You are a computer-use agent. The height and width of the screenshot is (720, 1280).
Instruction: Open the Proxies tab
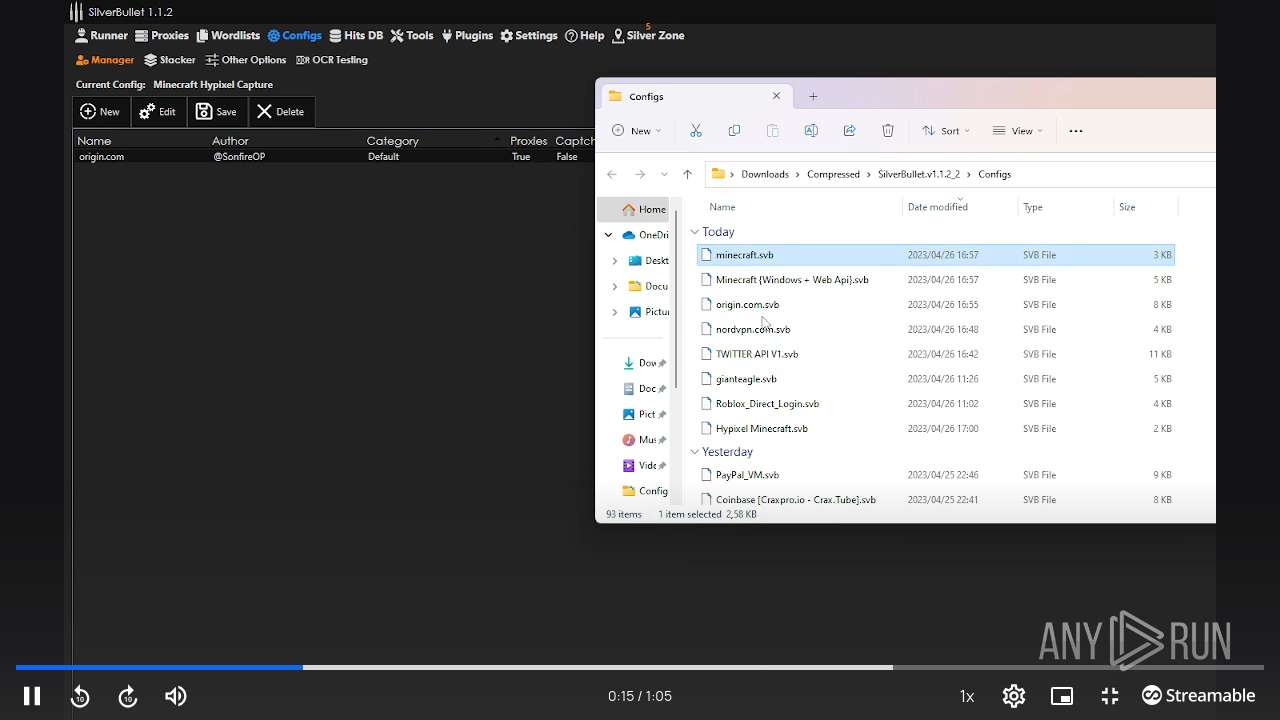pos(162,35)
